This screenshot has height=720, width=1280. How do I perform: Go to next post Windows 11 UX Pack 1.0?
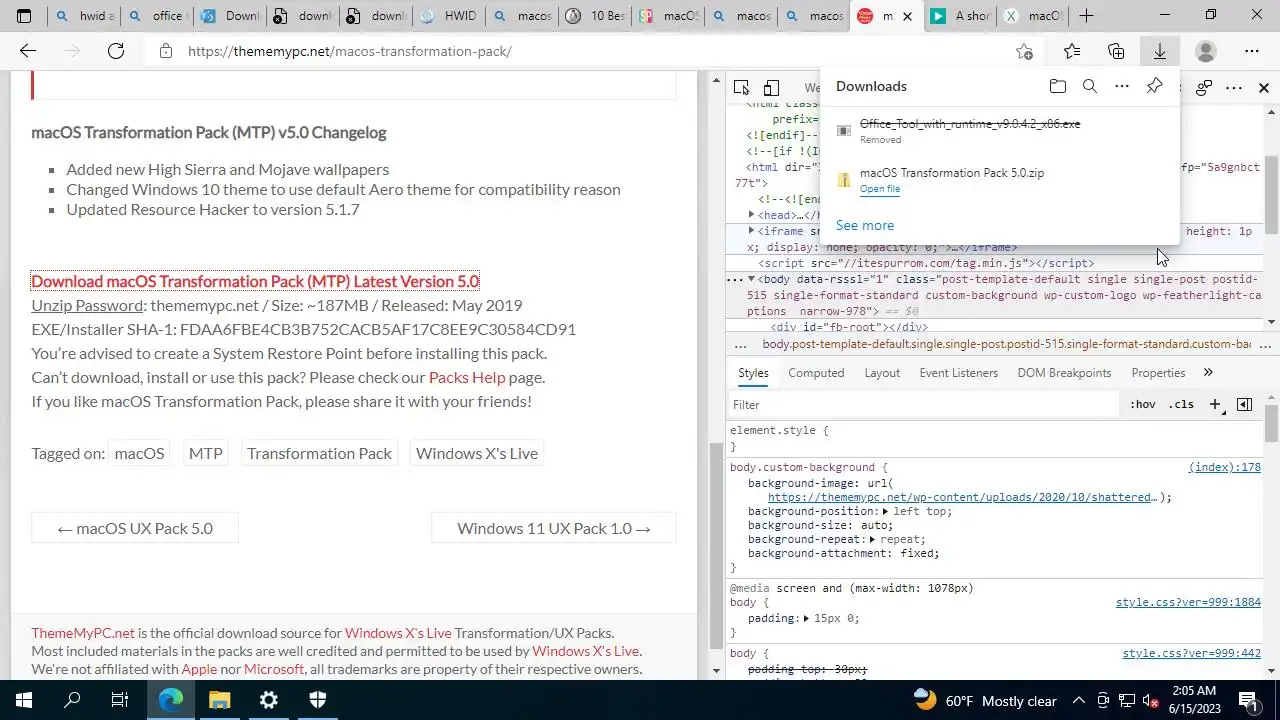[554, 528]
